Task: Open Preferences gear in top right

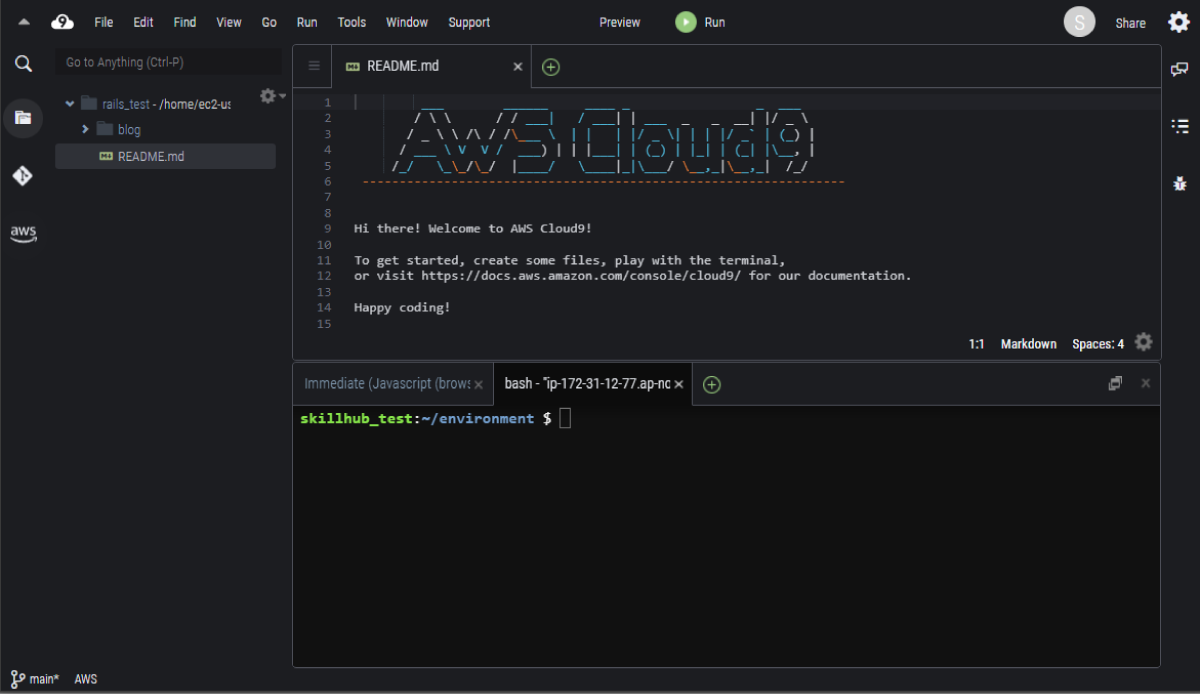Action: click(1179, 22)
